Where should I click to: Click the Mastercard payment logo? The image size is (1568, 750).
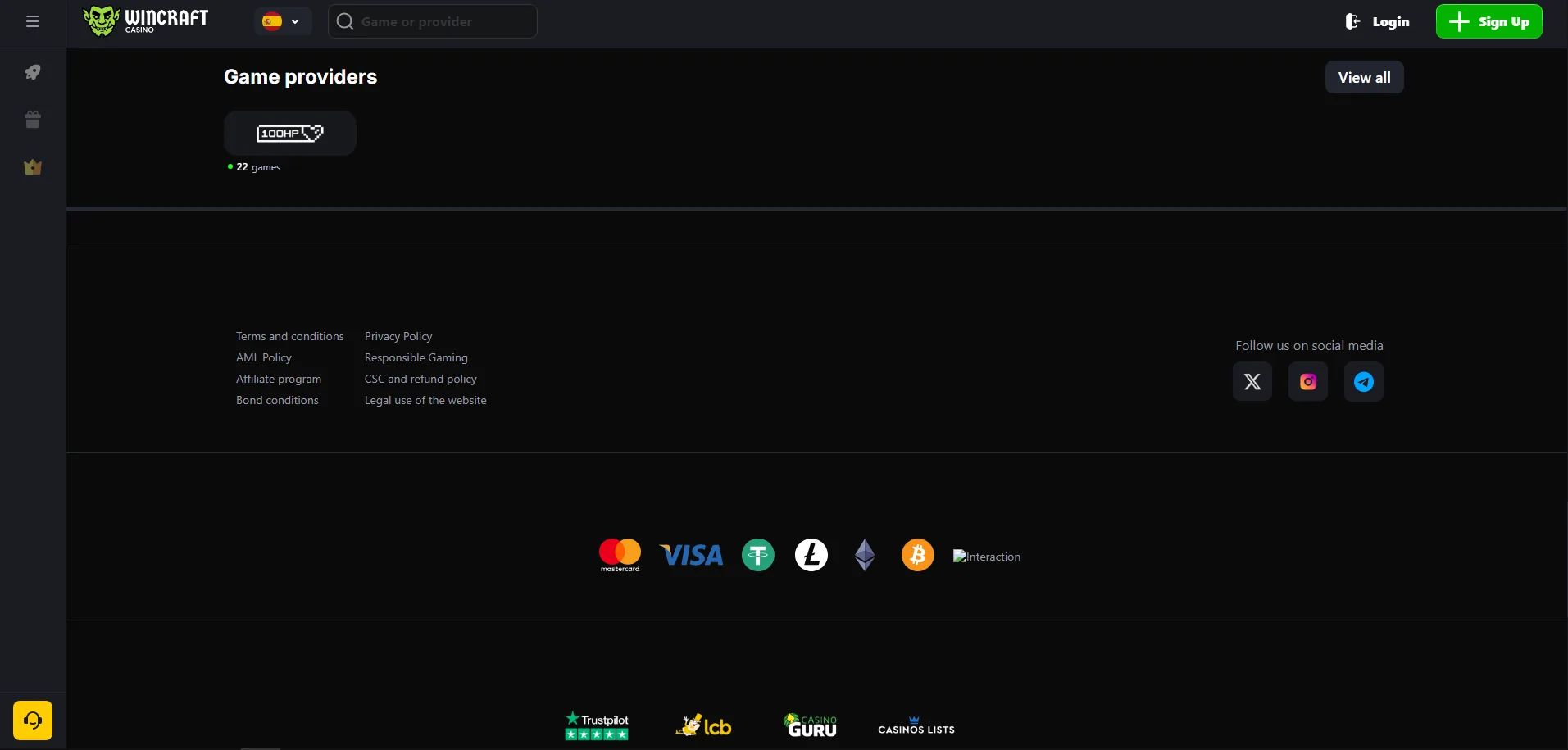620,555
